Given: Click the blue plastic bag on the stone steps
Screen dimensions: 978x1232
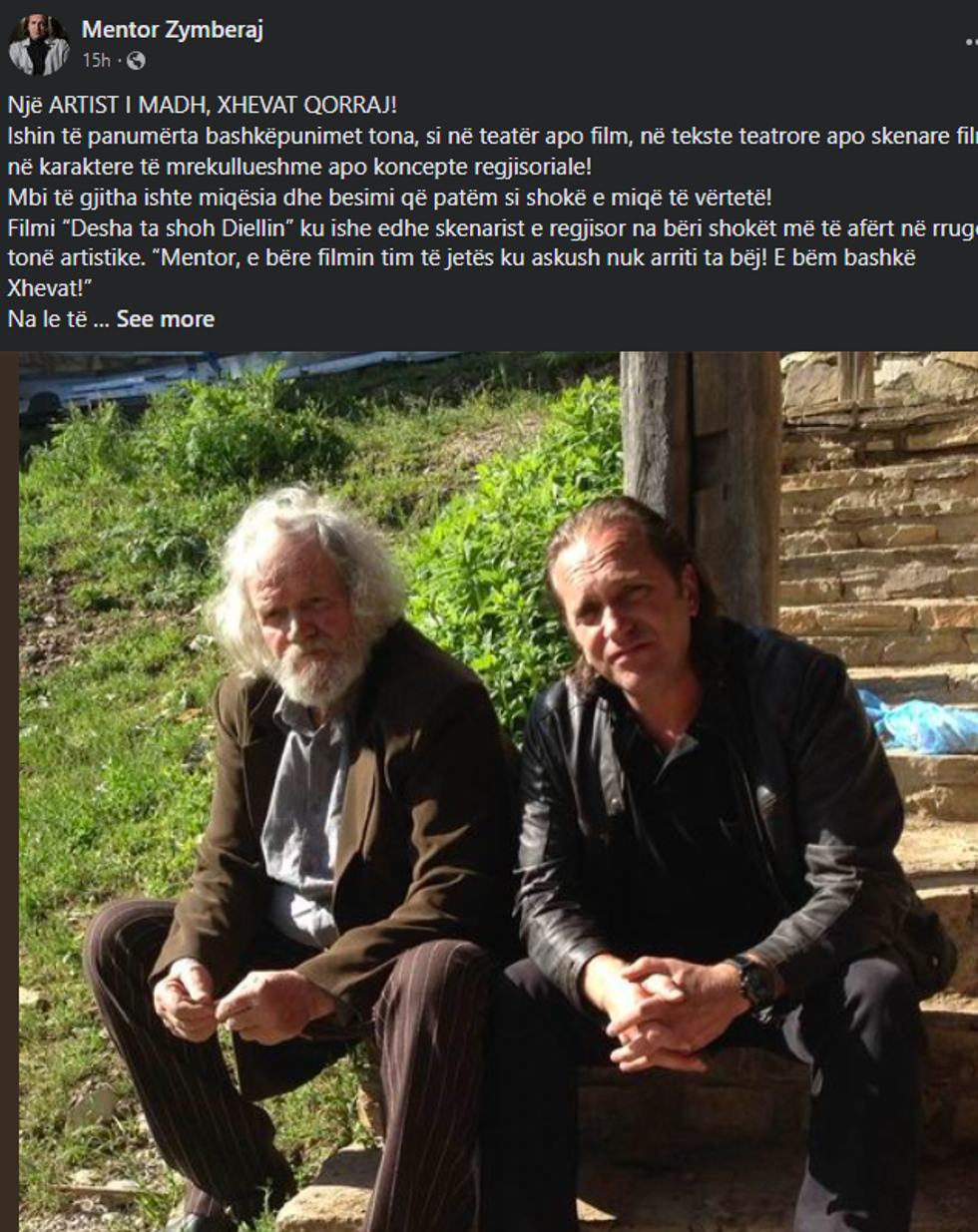Looking at the screenshot, I should coord(916,723).
